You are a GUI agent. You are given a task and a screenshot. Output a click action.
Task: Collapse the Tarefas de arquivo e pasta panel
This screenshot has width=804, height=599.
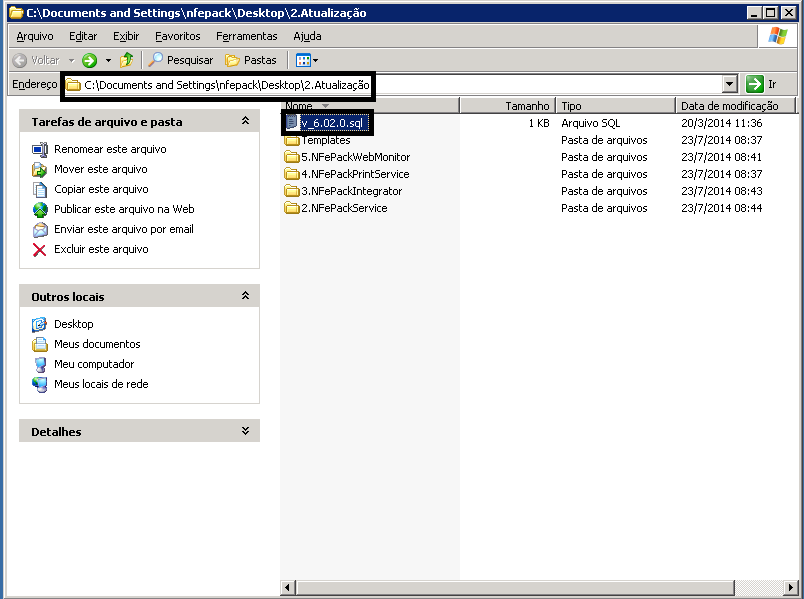click(245, 121)
